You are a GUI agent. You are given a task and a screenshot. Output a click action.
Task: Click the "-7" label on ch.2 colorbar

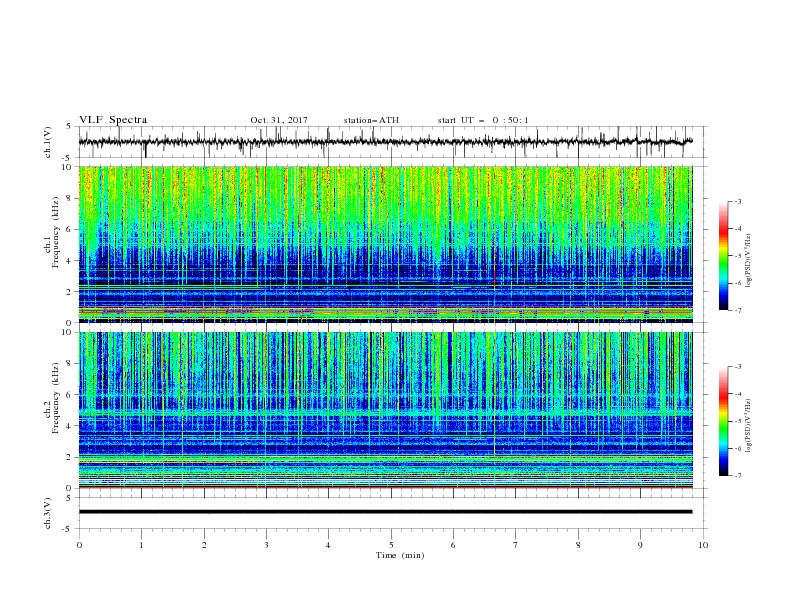click(738, 476)
